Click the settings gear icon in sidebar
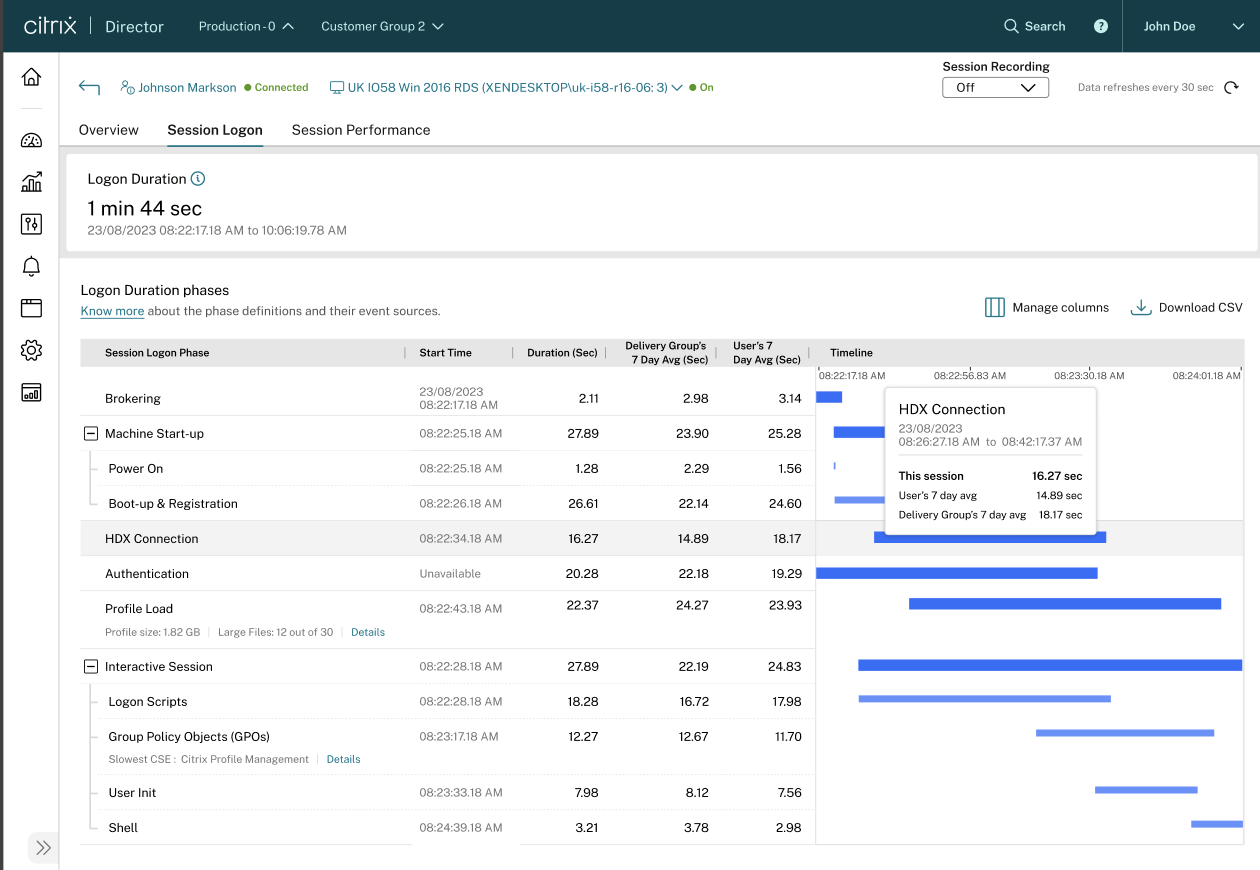This screenshot has height=870, width=1260. click(x=31, y=350)
